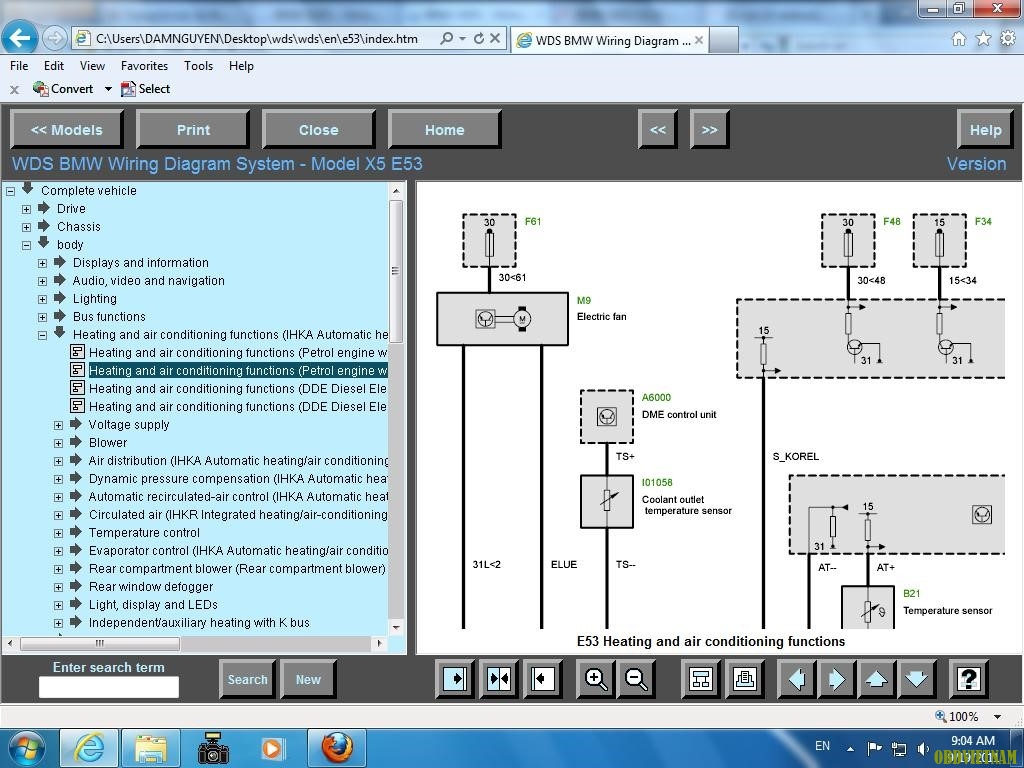Image resolution: width=1024 pixels, height=768 pixels.
Task: Expand the Lighting tree node
Action: 42,299
